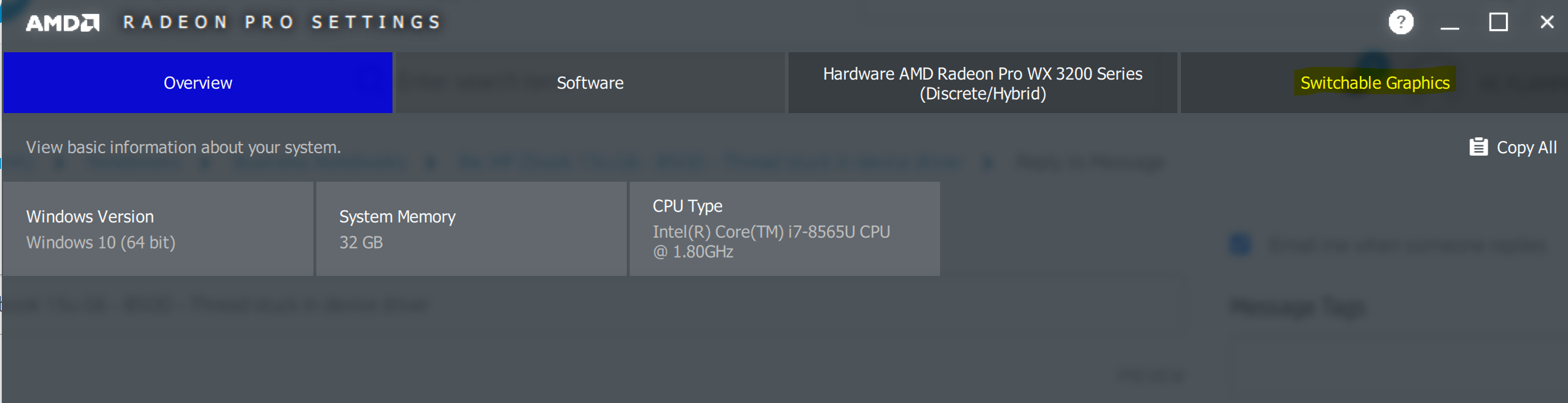Select the Overview tab
The width and height of the screenshot is (1568, 403).
[x=198, y=83]
